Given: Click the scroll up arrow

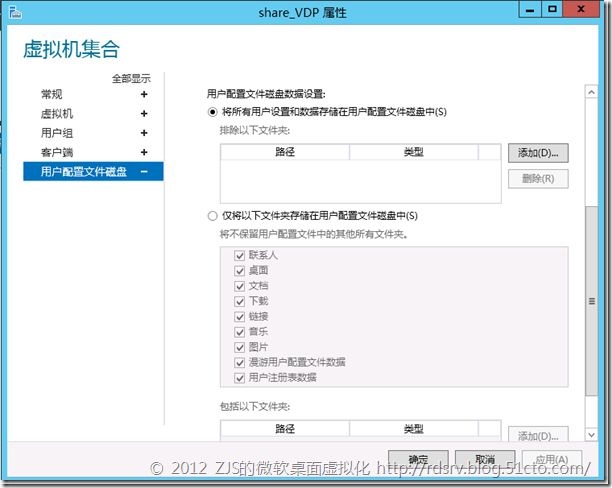Looking at the screenshot, I should tap(591, 93).
